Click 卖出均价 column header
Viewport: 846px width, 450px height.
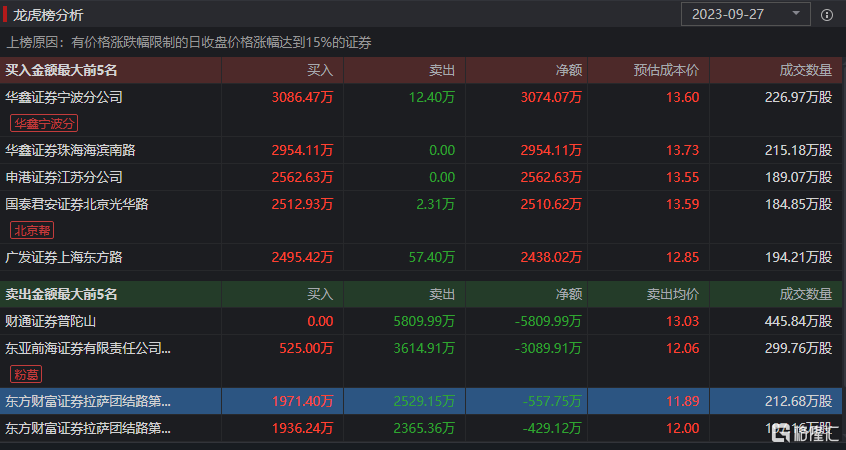pos(673,294)
